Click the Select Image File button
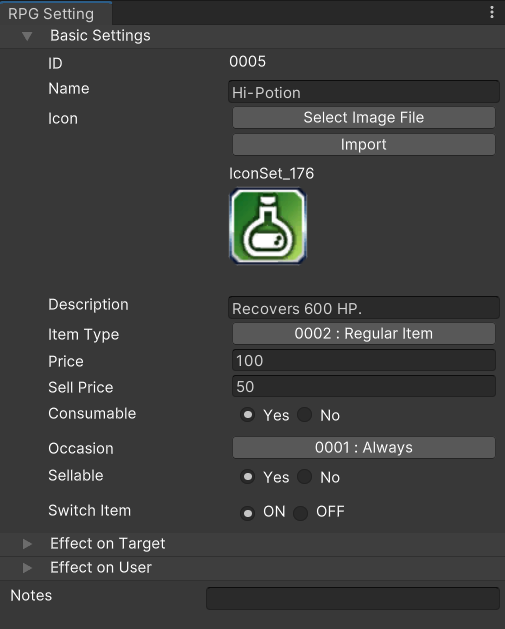Viewport: 505px width, 629px height. tap(363, 118)
